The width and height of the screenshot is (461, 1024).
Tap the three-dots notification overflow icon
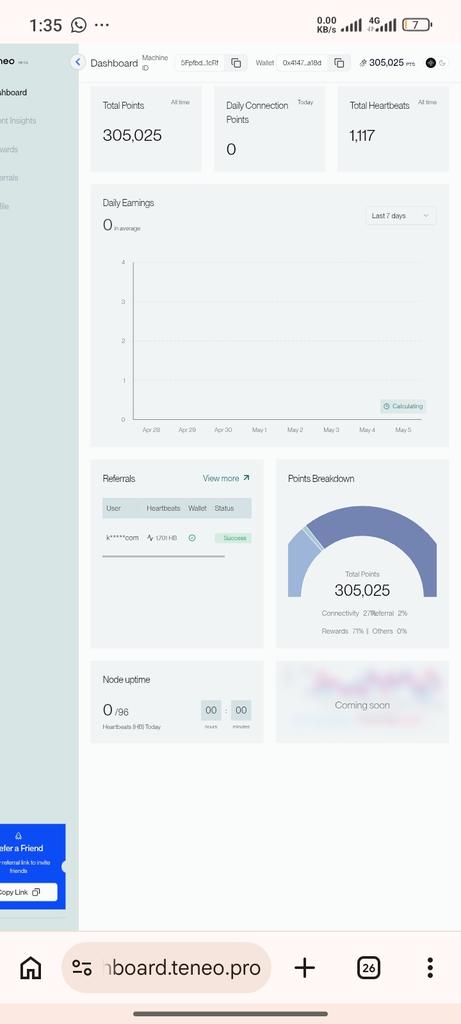[102, 25]
